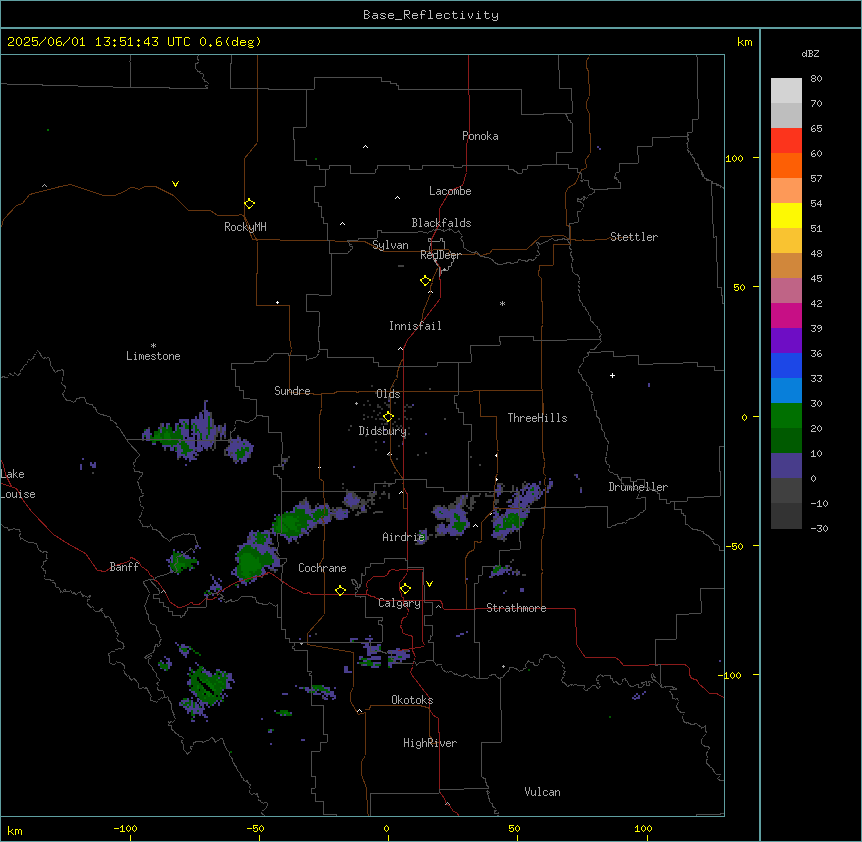Select the green 20-30 dBZ legend swatch
The image size is (862, 842).
[x=786, y=416]
